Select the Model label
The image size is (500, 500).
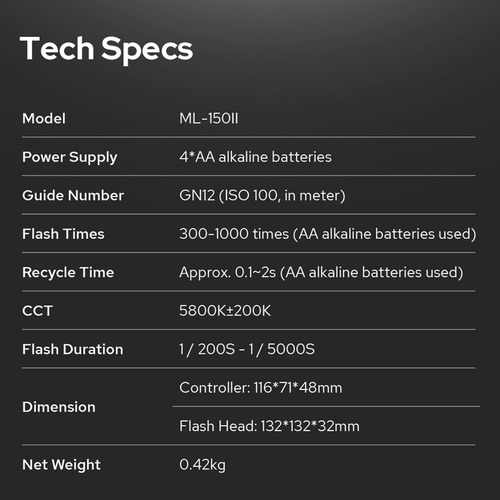click(x=44, y=119)
